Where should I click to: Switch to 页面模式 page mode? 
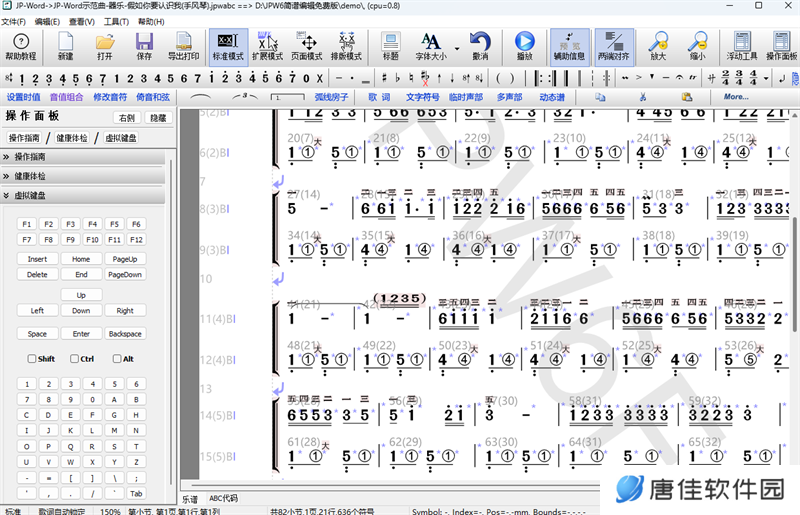point(307,47)
